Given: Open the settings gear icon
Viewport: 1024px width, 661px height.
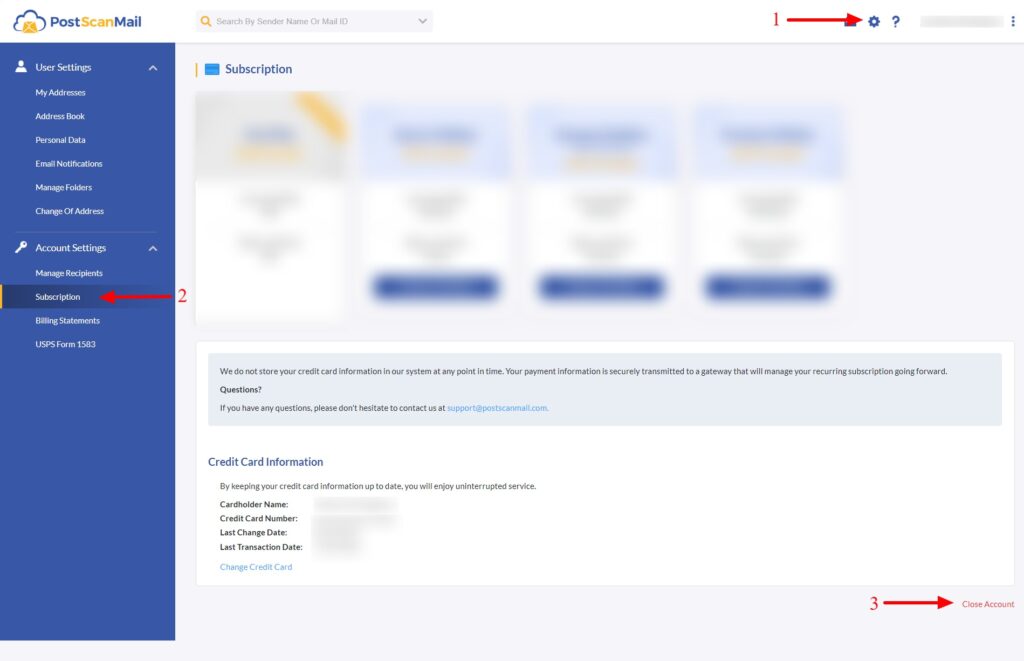Looking at the screenshot, I should point(873,19).
